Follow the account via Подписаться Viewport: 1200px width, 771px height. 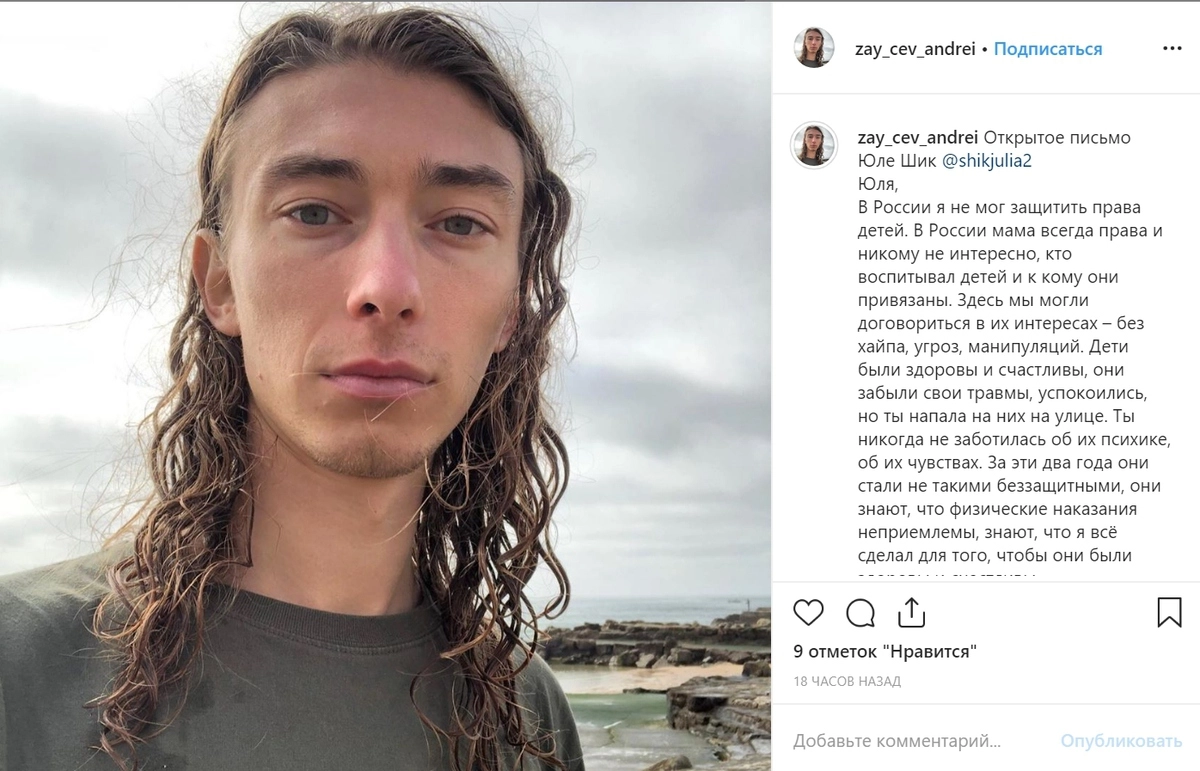click(x=1048, y=49)
